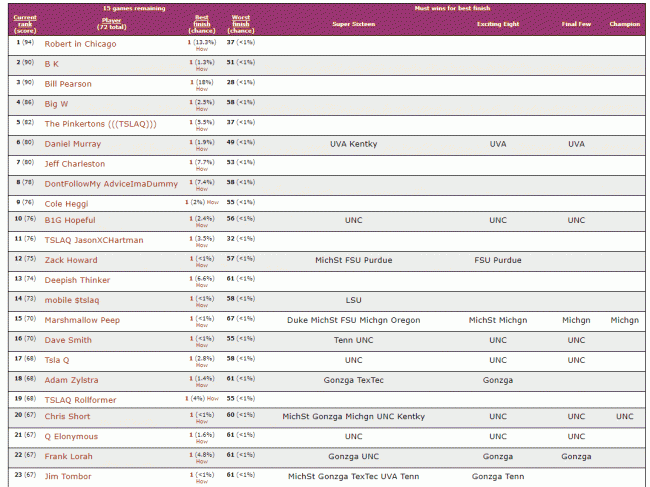The width and height of the screenshot is (650, 487).
Task: Select the Adam Zylstra player link
Action: point(72,380)
